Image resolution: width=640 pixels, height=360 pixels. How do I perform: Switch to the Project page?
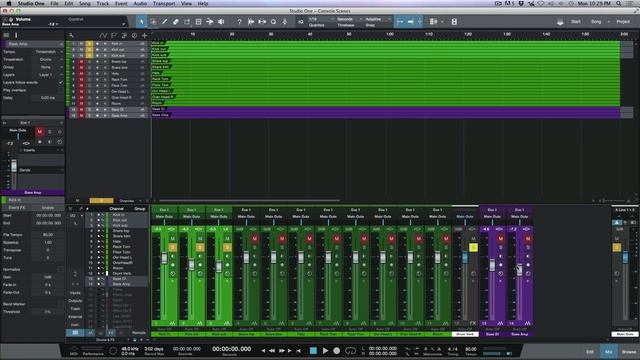[623, 22]
